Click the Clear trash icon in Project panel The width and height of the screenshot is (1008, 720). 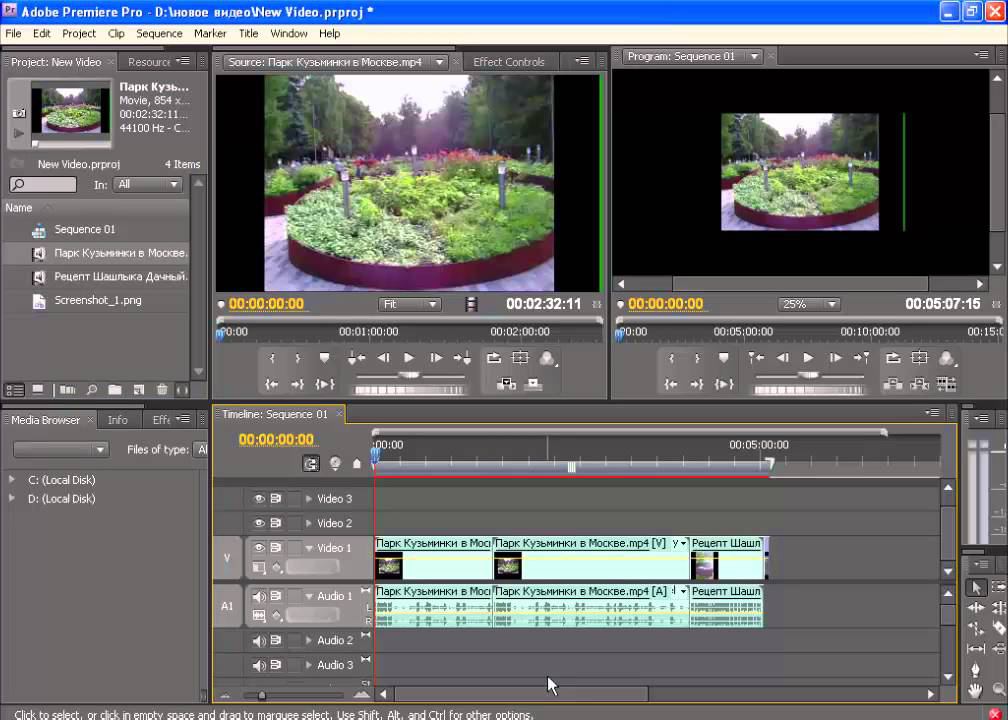click(160, 390)
